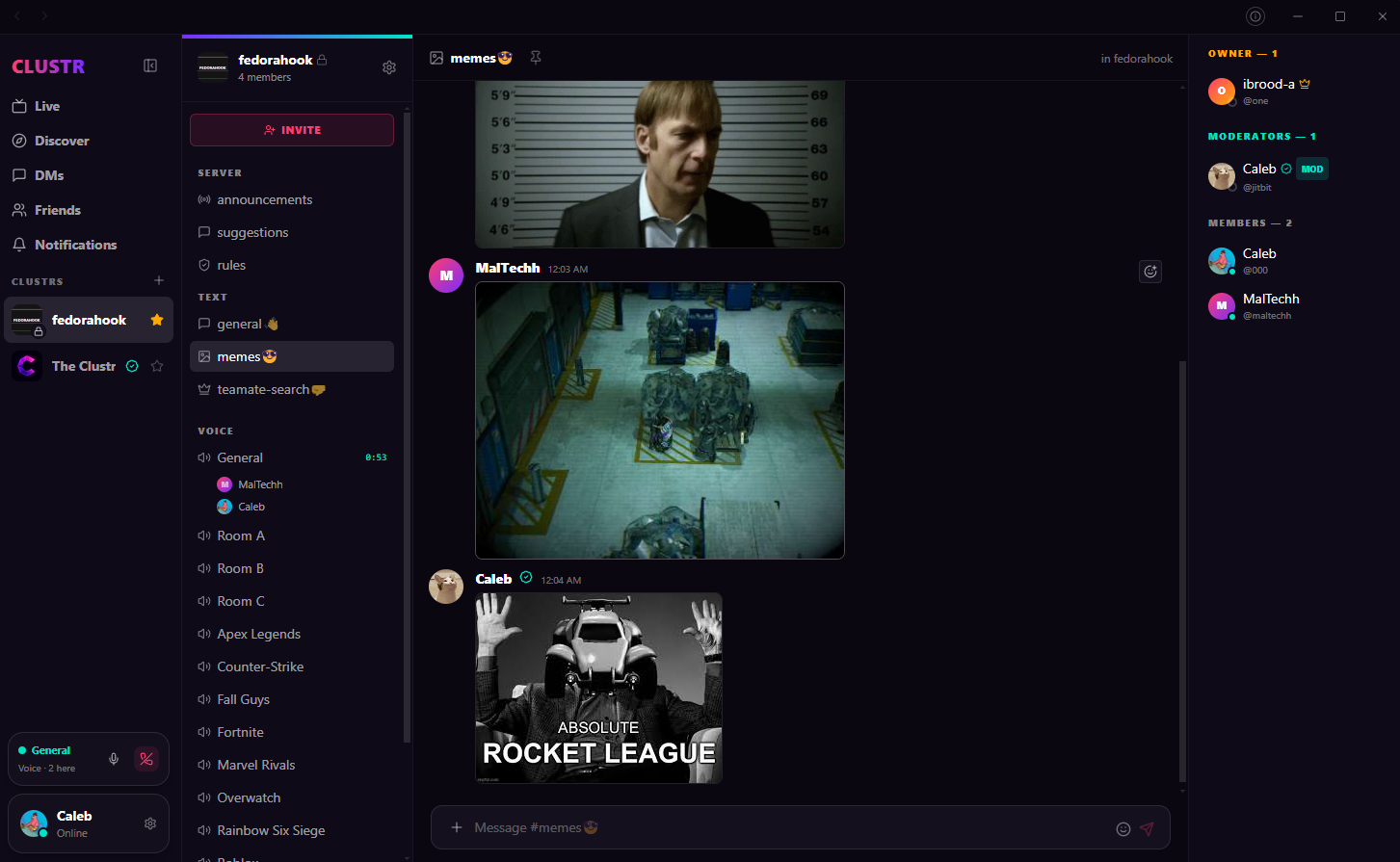The width and height of the screenshot is (1400, 862).
Task: Click the pin icon in channel header
Action: coord(536,58)
